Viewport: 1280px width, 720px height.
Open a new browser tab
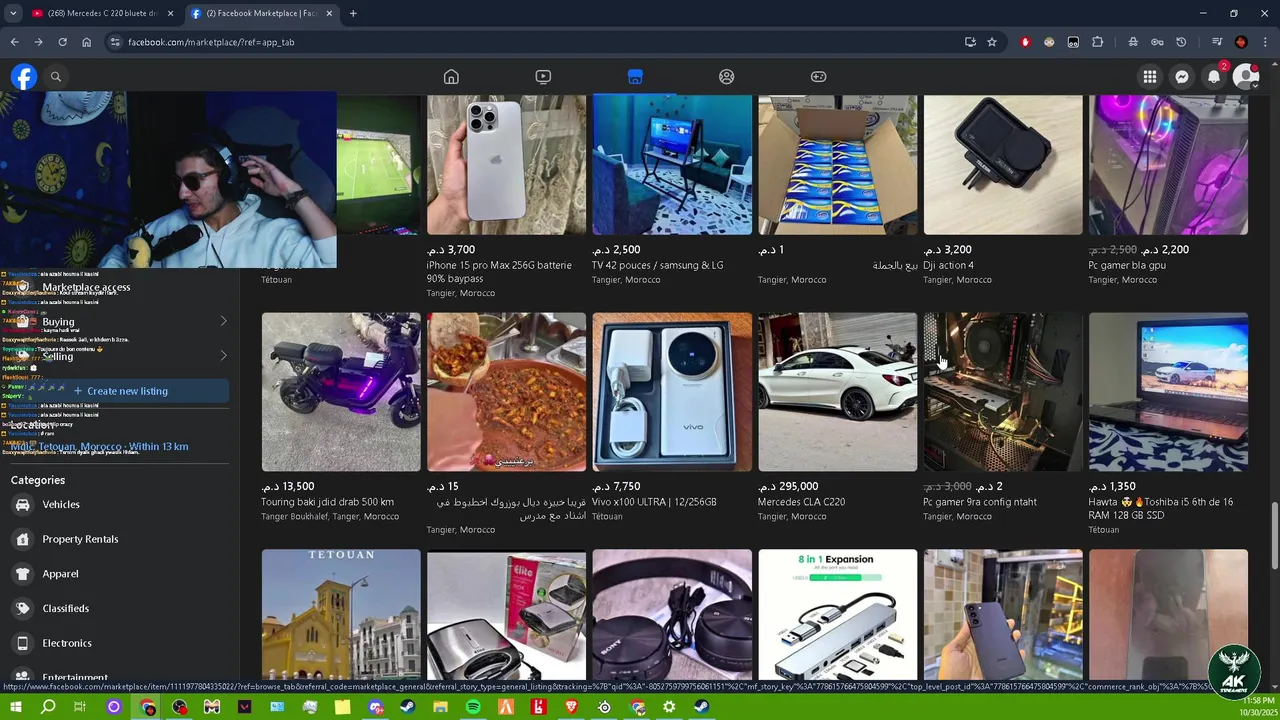(353, 13)
